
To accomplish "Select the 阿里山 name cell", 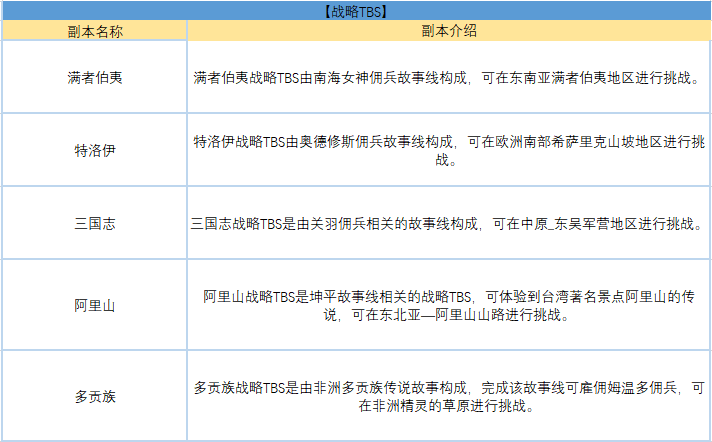I will coord(95,305).
